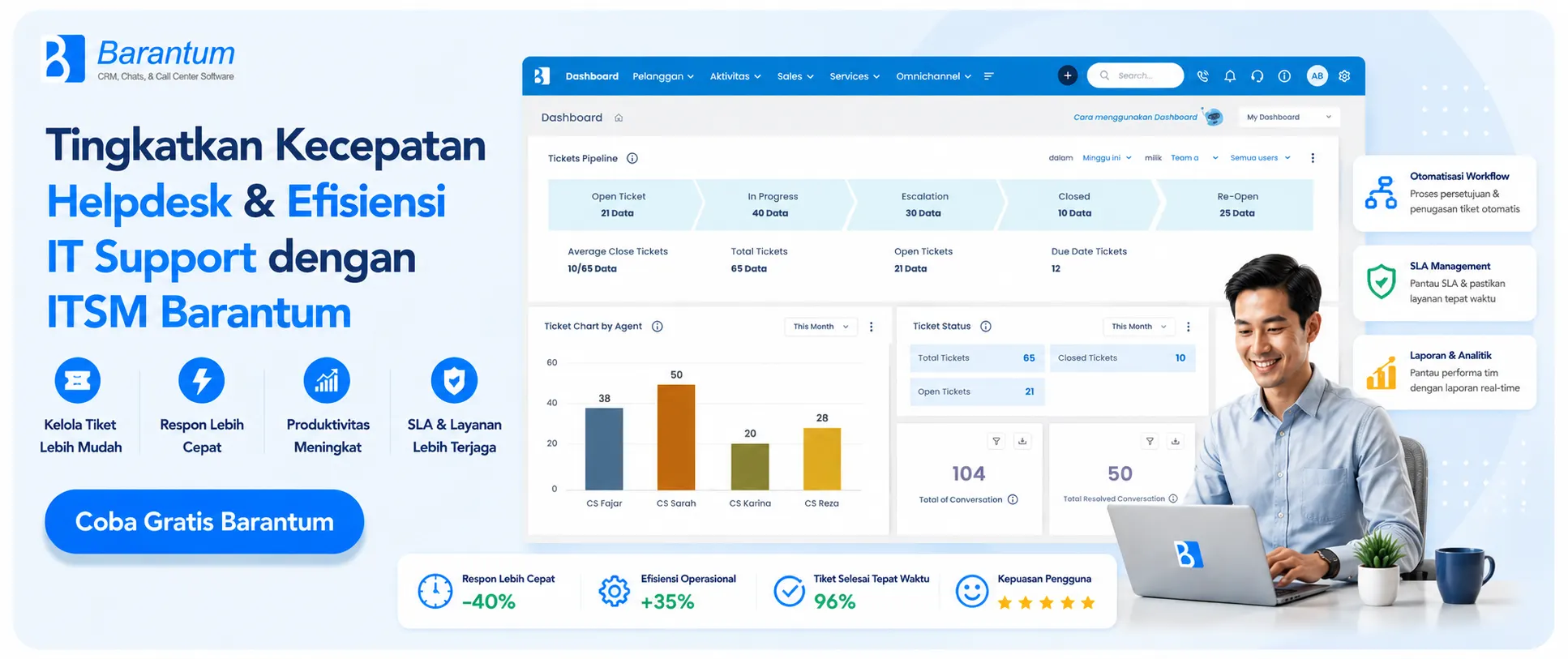Select the Re-Open pipeline stage
The image size is (1568, 659).
(x=1236, y=205)
